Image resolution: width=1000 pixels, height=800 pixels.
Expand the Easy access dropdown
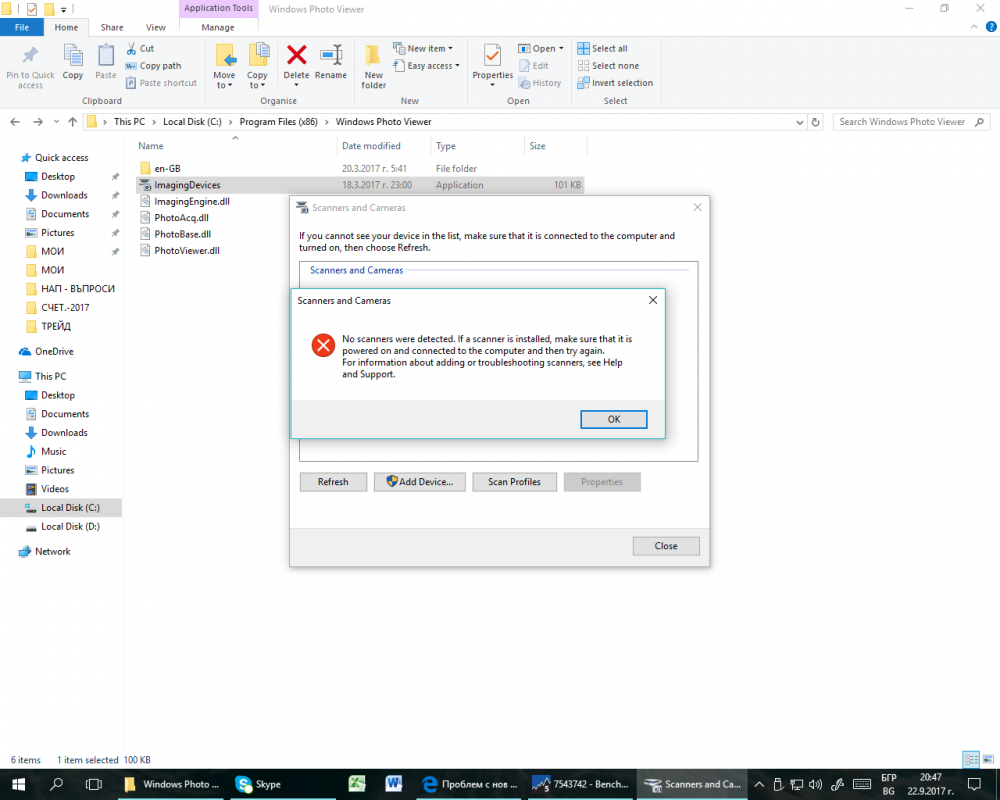[x=426, y=66]
